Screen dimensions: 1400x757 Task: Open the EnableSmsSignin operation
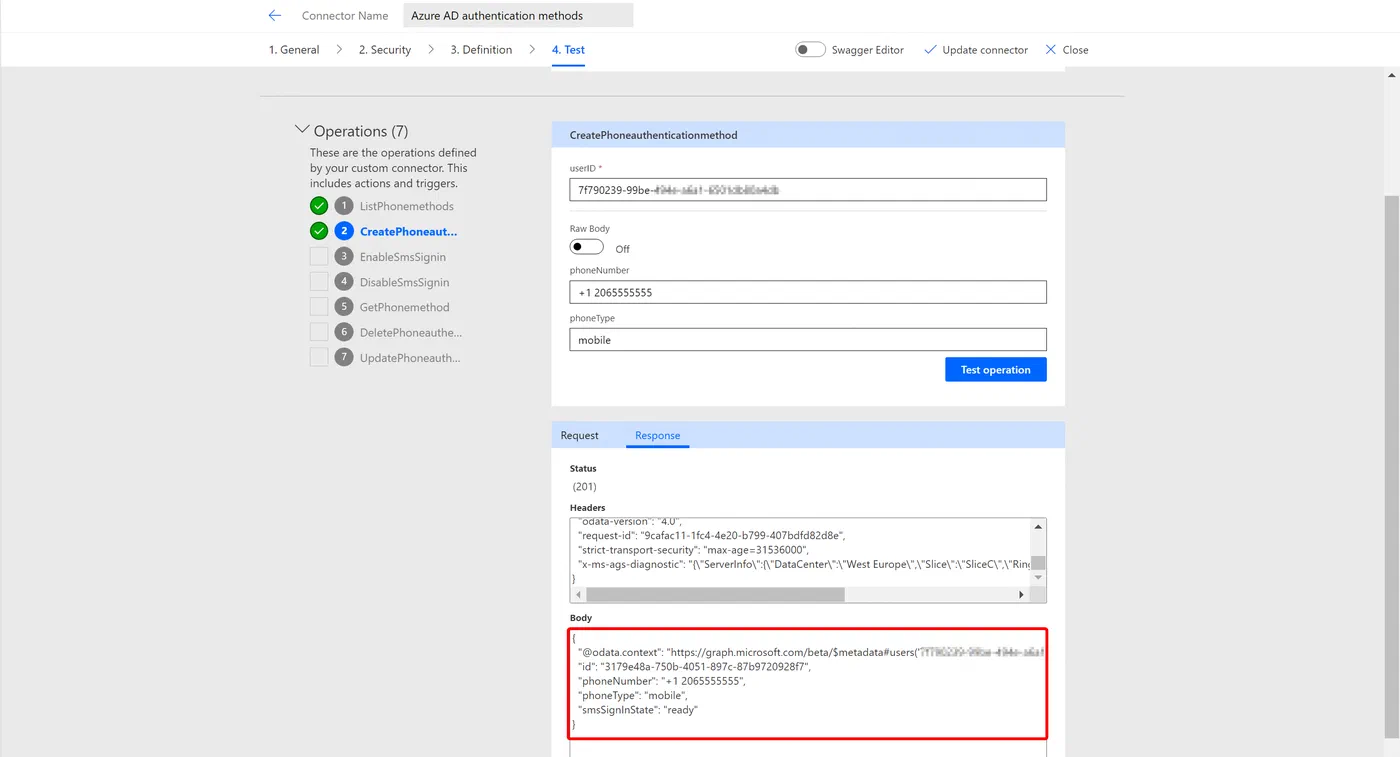[403, 257]
